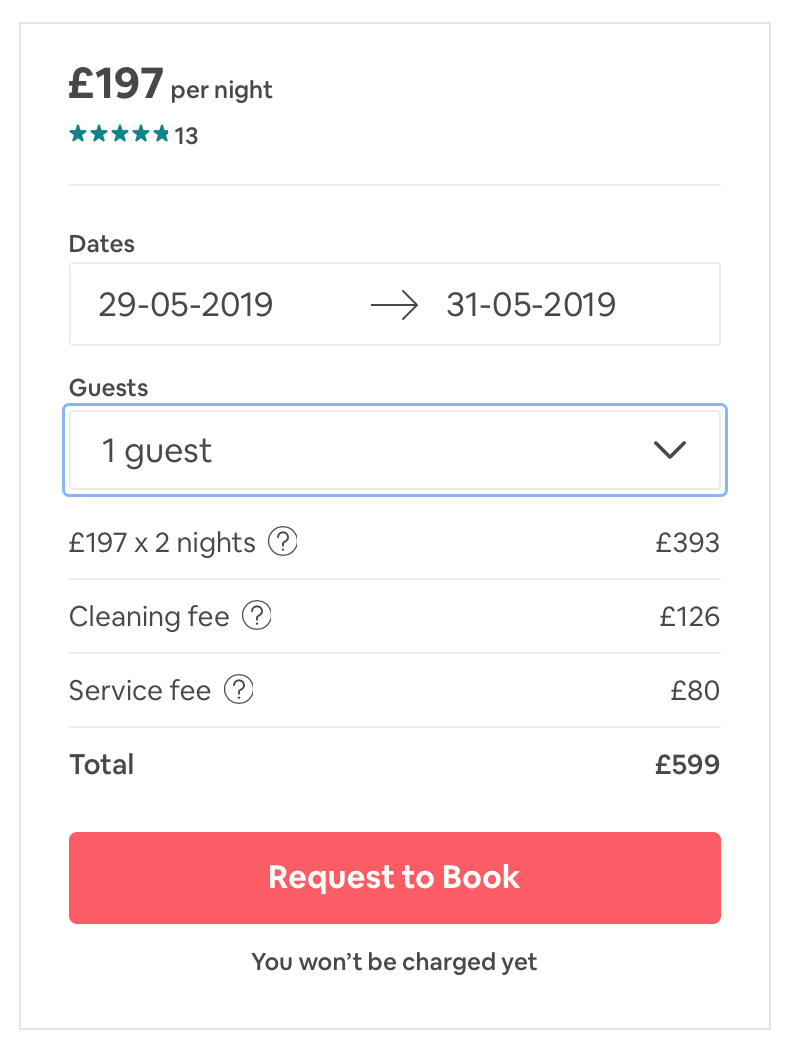Viewport: 790px width, 1048px height.
Task: Click "You won't be charged yet" note
Action: point(394,962)
